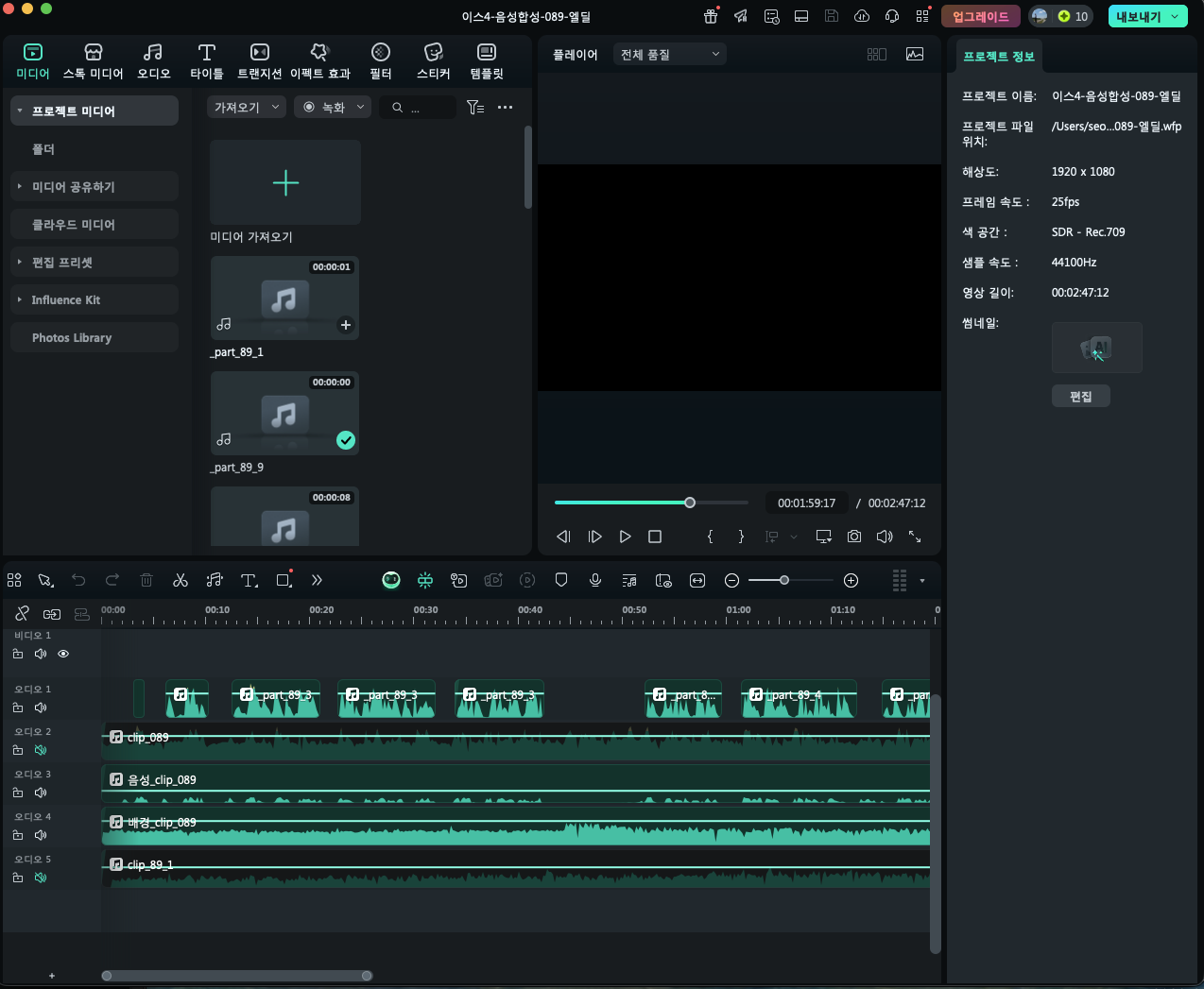The width and height of the screenshot is (1204, 989).
Task: Click the marker shield icon
Action: 561,580
